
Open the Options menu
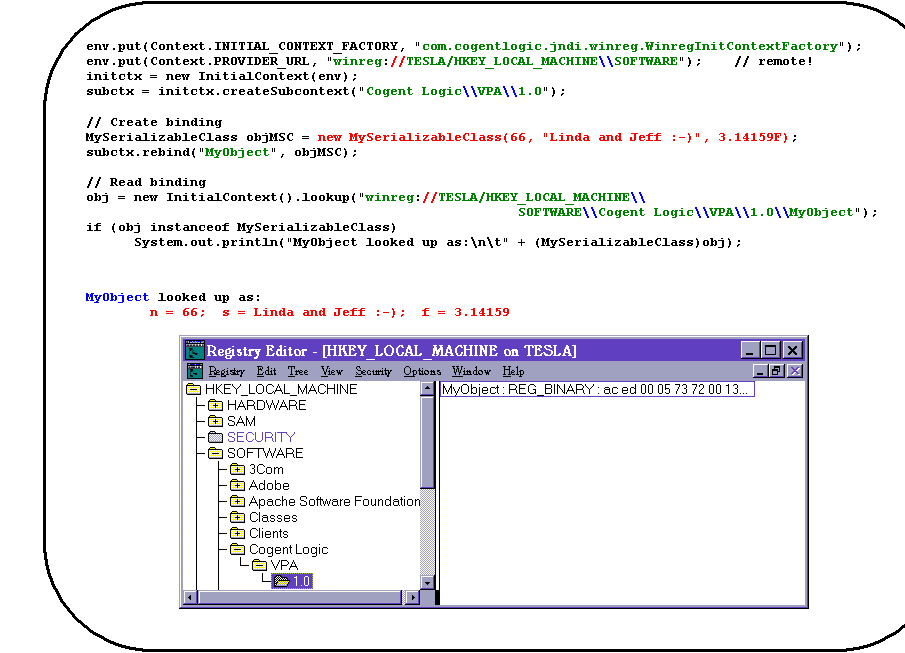(422, 371)
